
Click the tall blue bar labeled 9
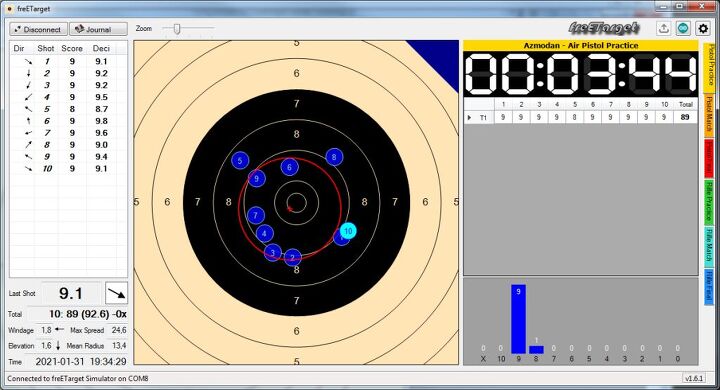point(518,319)
